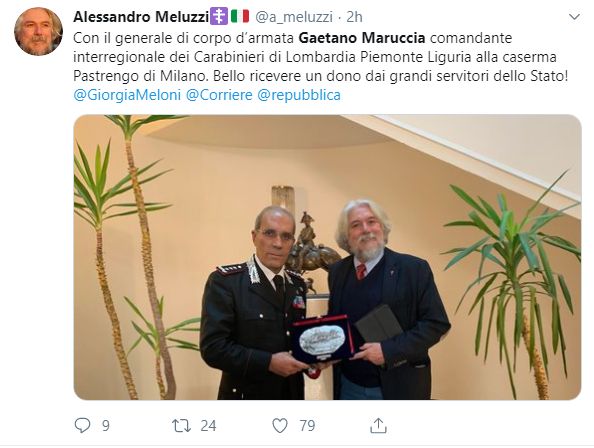Open the @Corriere mention link
594x448 pixels.
coord(219,95)
